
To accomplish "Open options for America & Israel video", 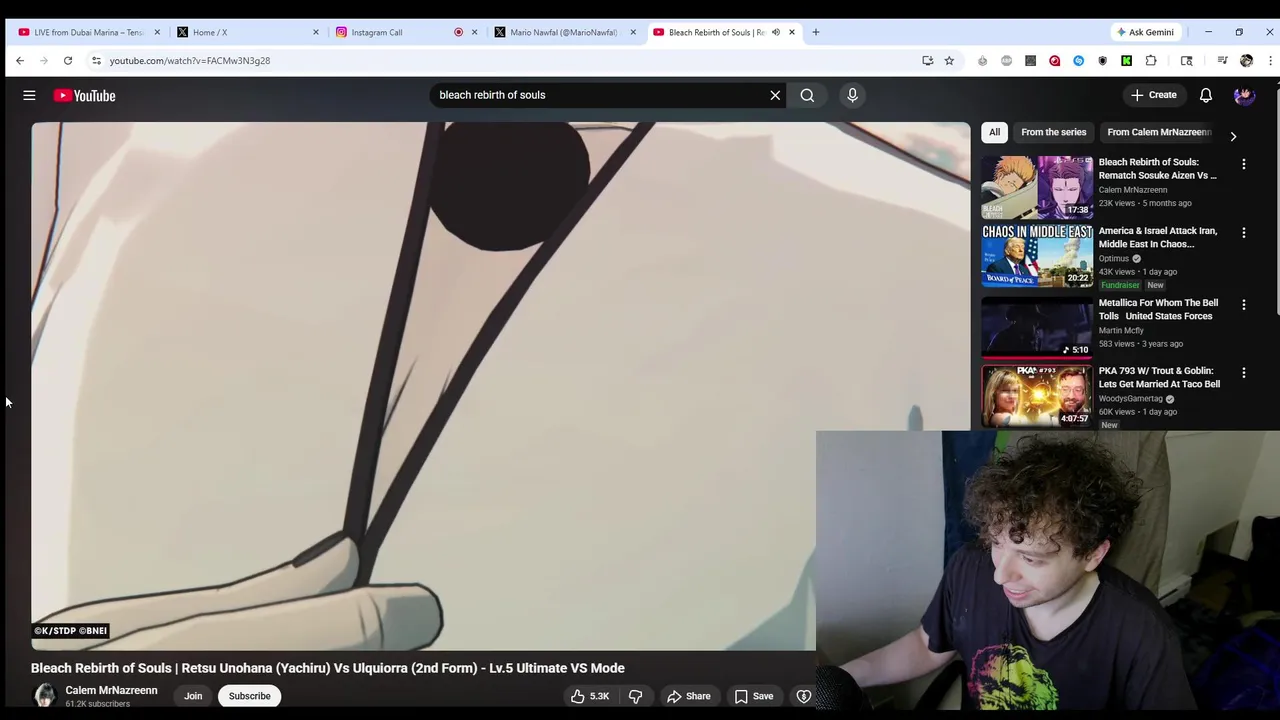I will (1244, 232).
